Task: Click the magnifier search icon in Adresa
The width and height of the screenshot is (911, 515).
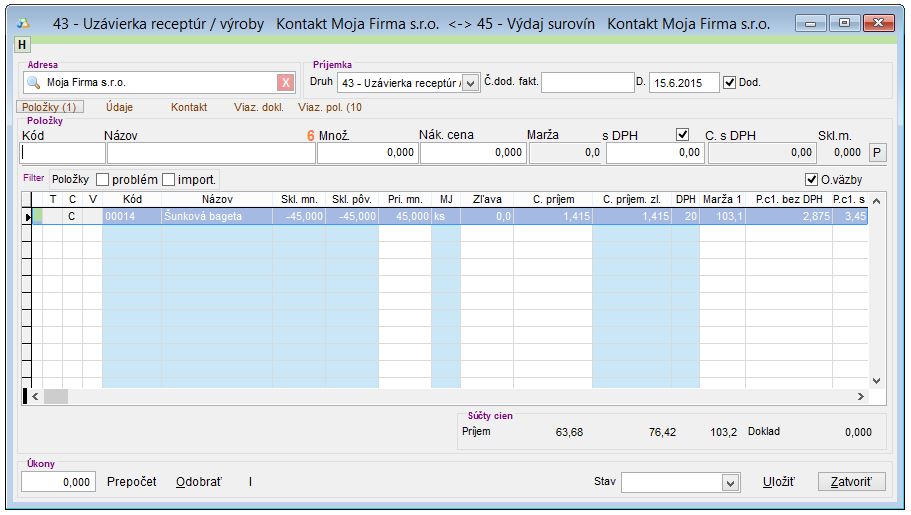Action: pos(33,83)
